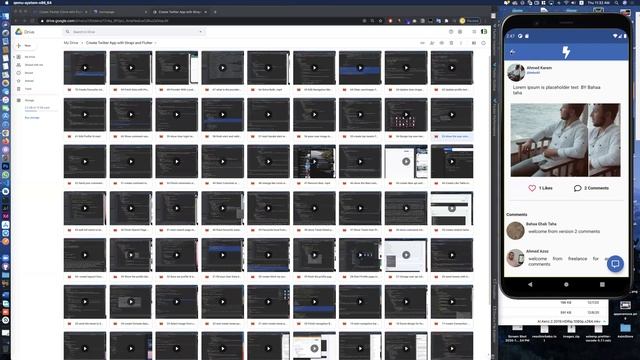The image size is (640, 360).
Task: Focus the Search in Drive field
Action: [135, 32]
